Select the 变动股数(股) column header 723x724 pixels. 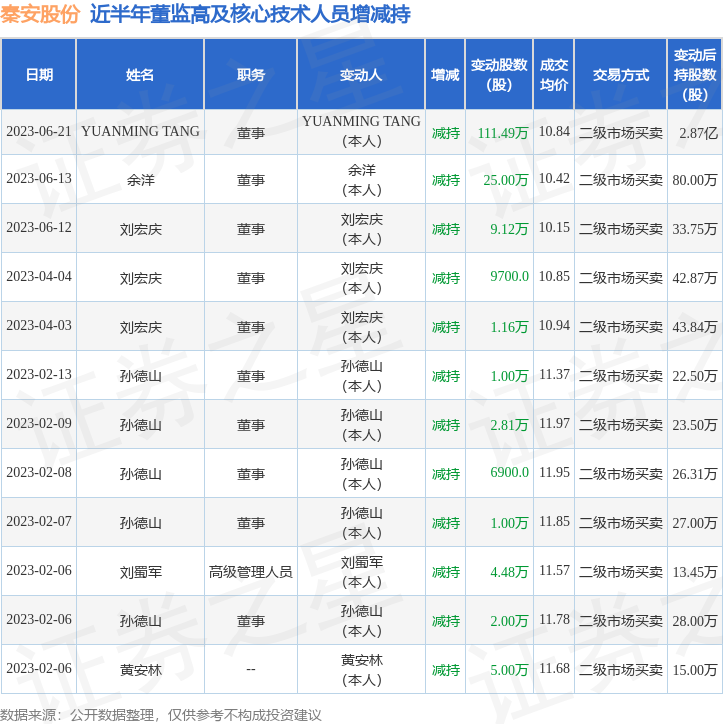[x=499, y=74]
